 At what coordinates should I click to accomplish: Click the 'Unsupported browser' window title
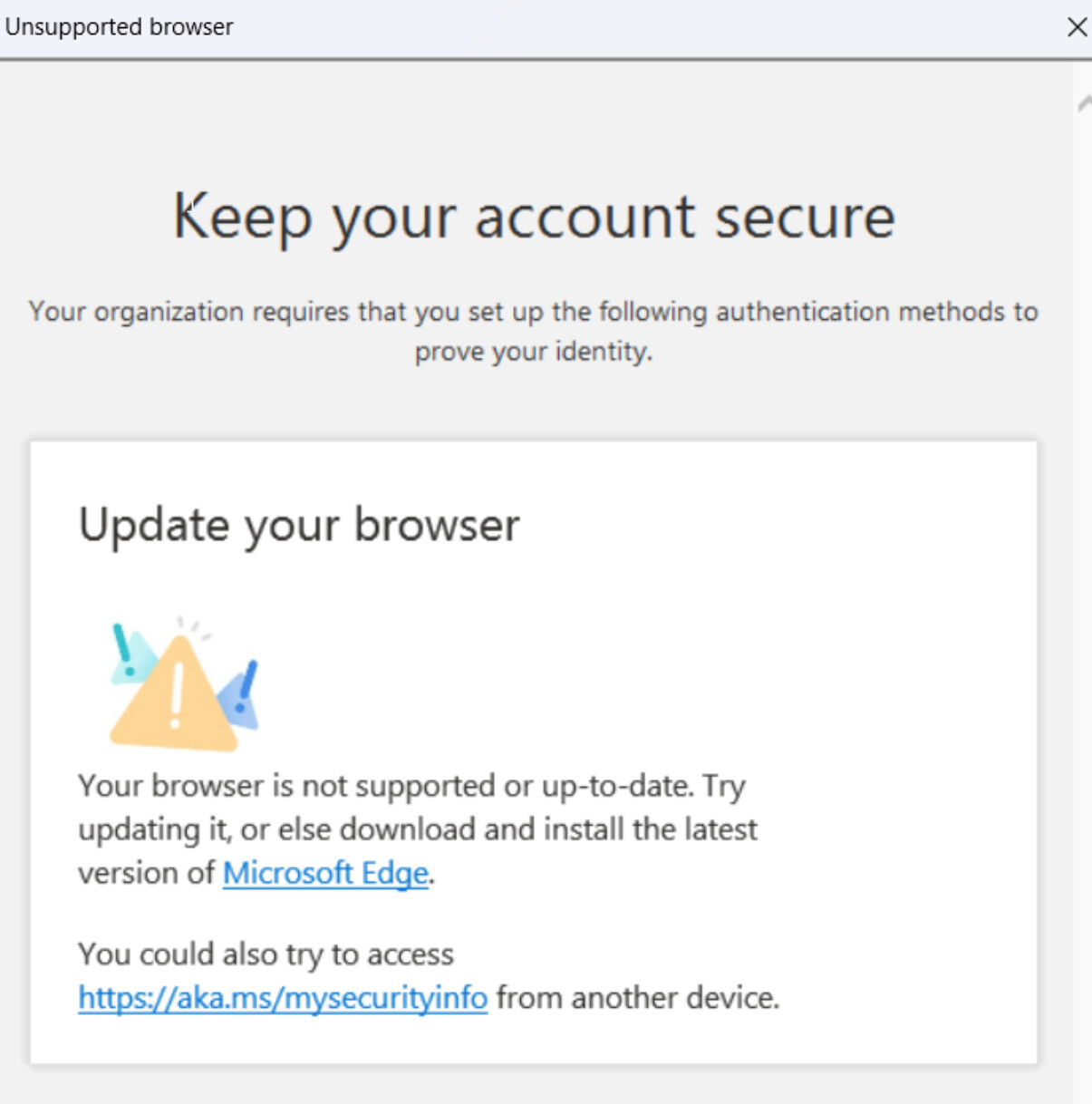coord(119,27)
